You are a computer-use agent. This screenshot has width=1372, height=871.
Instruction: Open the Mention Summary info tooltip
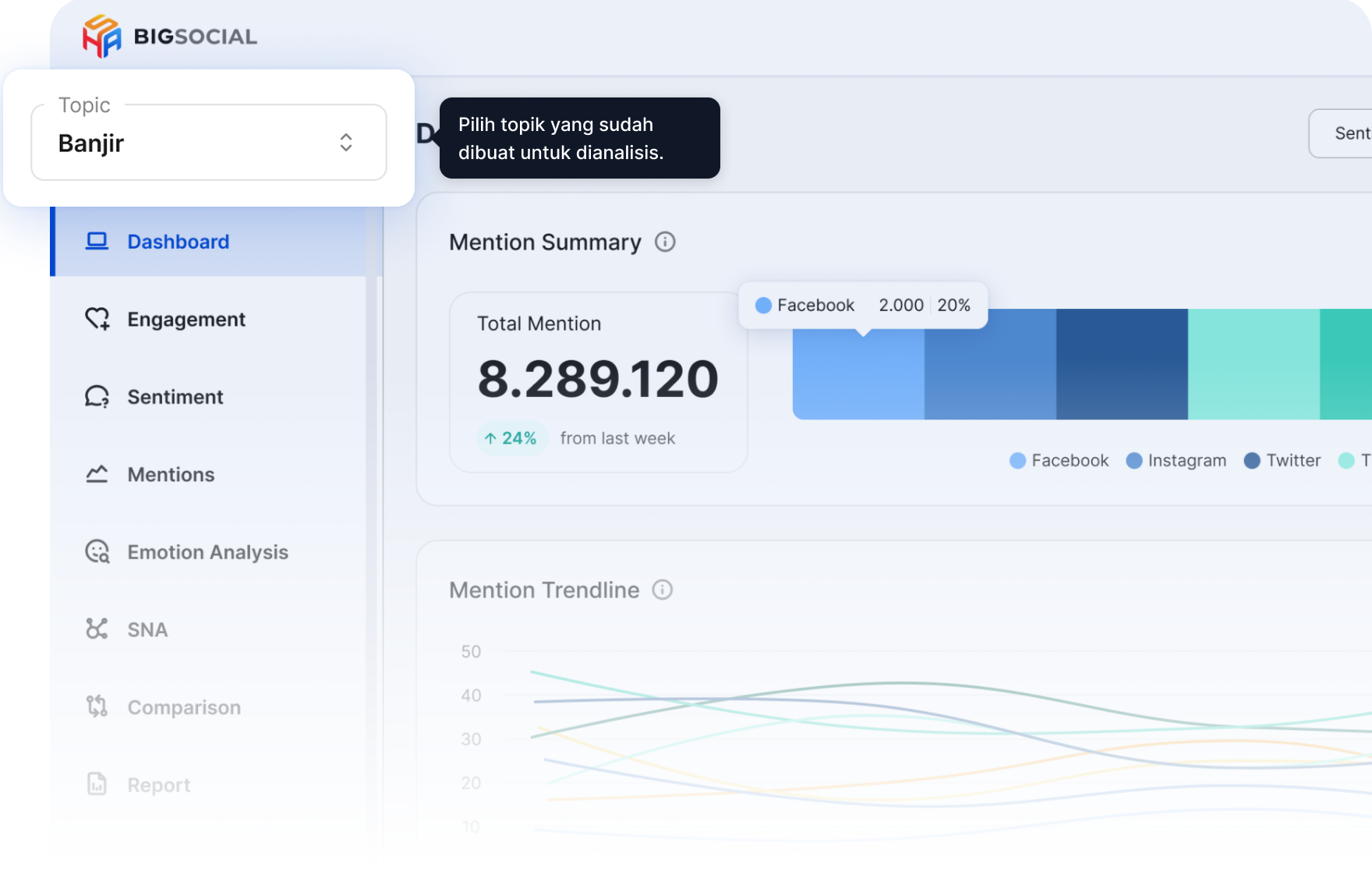tap(665, 243)
